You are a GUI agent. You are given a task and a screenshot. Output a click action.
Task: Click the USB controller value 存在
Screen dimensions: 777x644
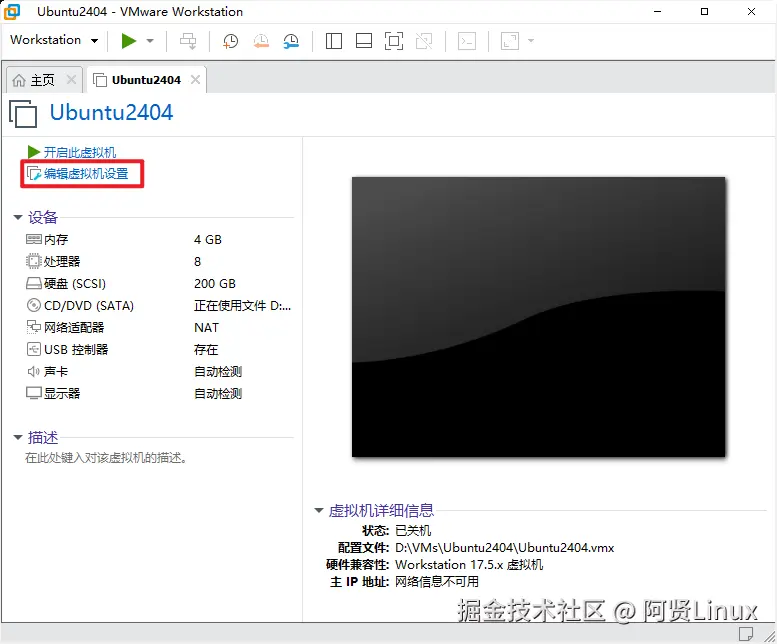pyautogui.click(x=206, y=350)
